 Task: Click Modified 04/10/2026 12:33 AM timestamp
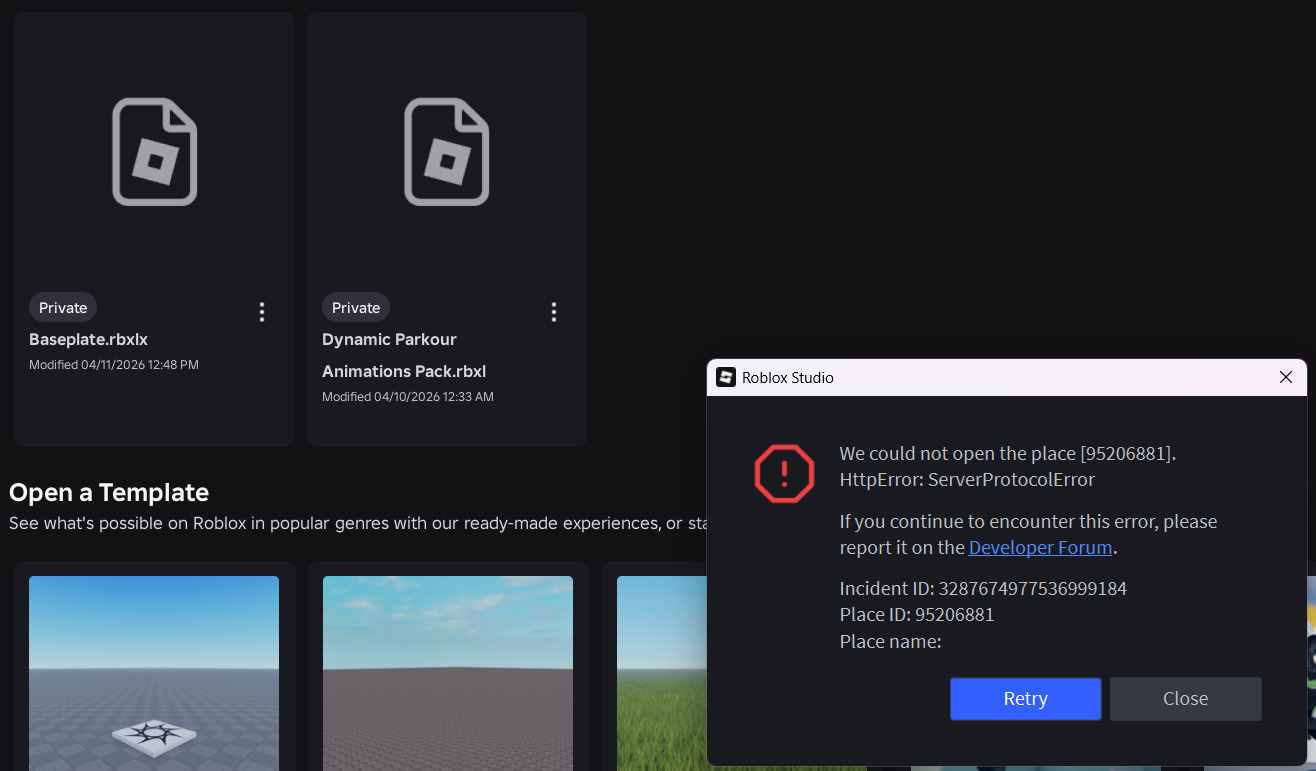pos(408,397)
